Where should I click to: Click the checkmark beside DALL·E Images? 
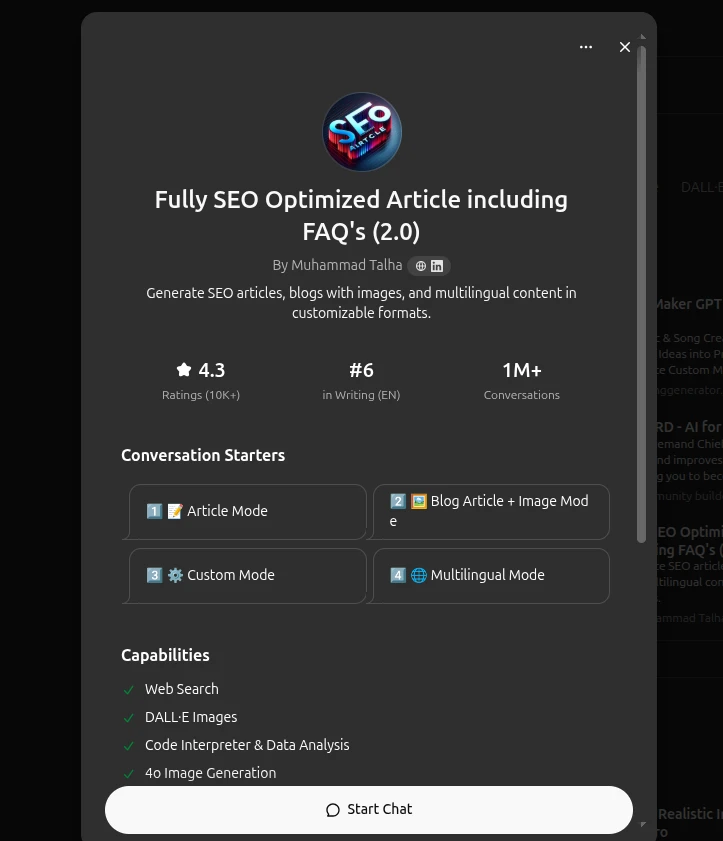pyautogui.click(x=129, y=718)
